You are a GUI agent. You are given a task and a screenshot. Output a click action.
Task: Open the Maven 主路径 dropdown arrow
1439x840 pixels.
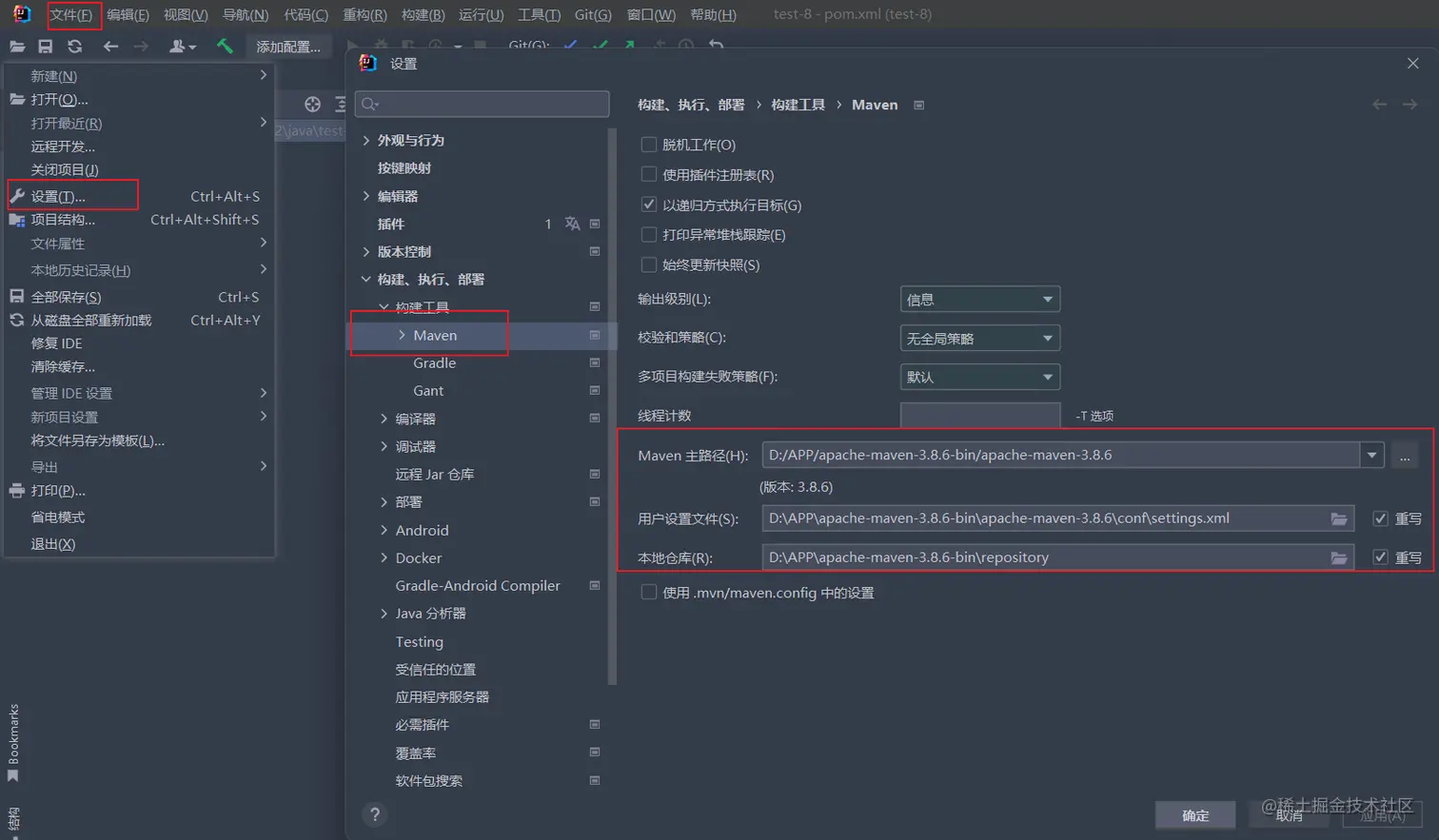tap(1371, 455)
